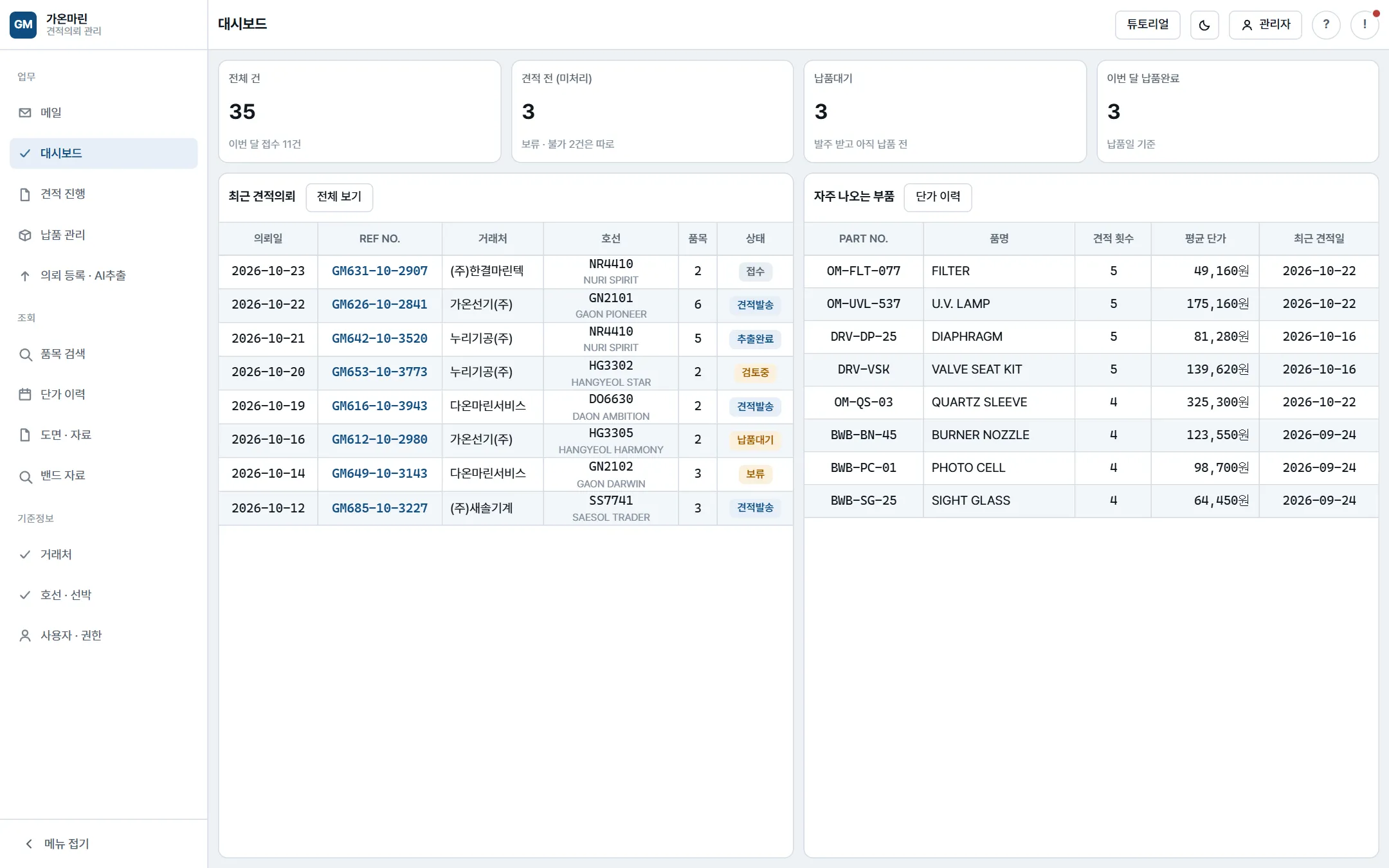
Task: Click the 보류 status badge
Action: (755, 474)
